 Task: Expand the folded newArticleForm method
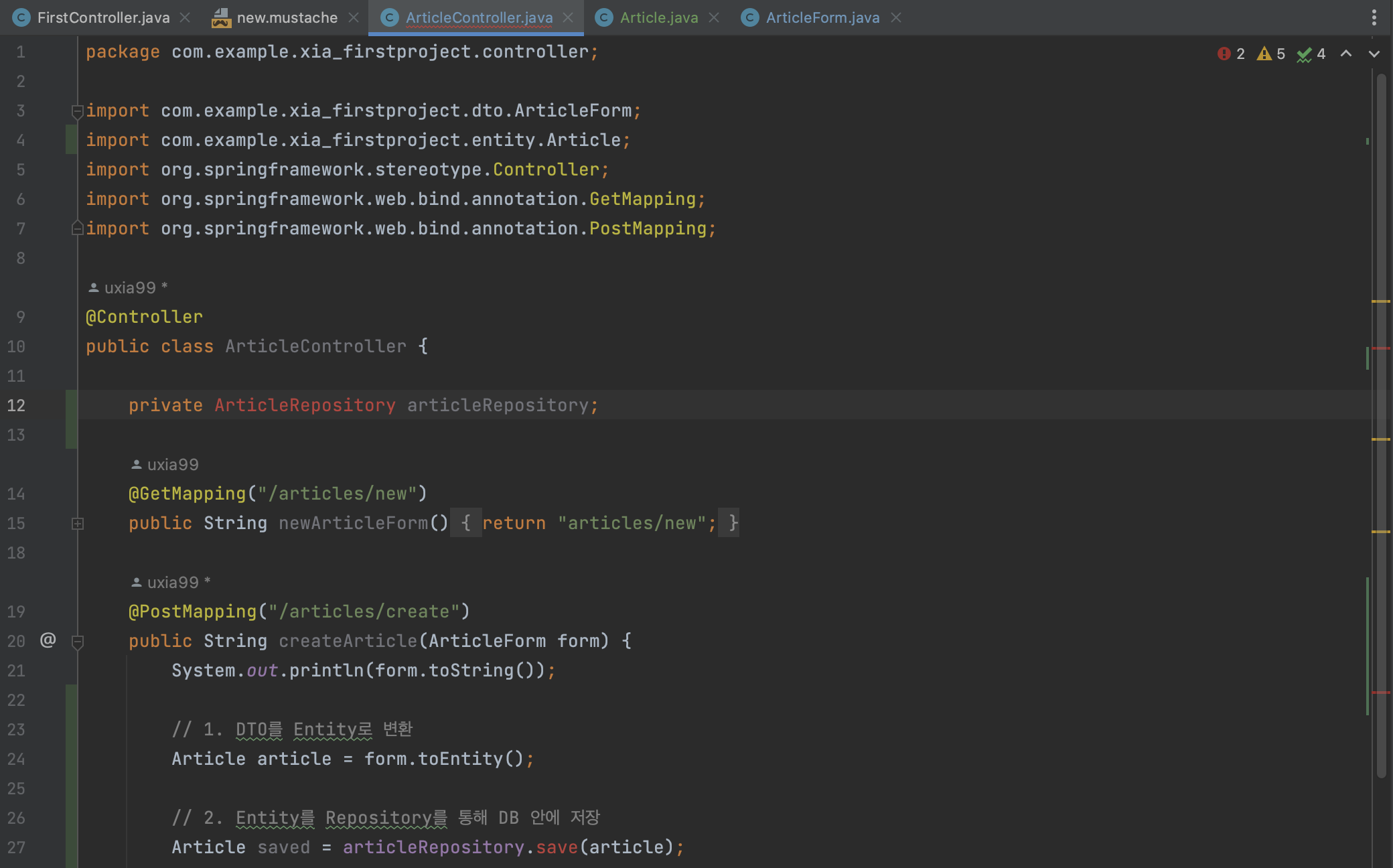point(77,524)
